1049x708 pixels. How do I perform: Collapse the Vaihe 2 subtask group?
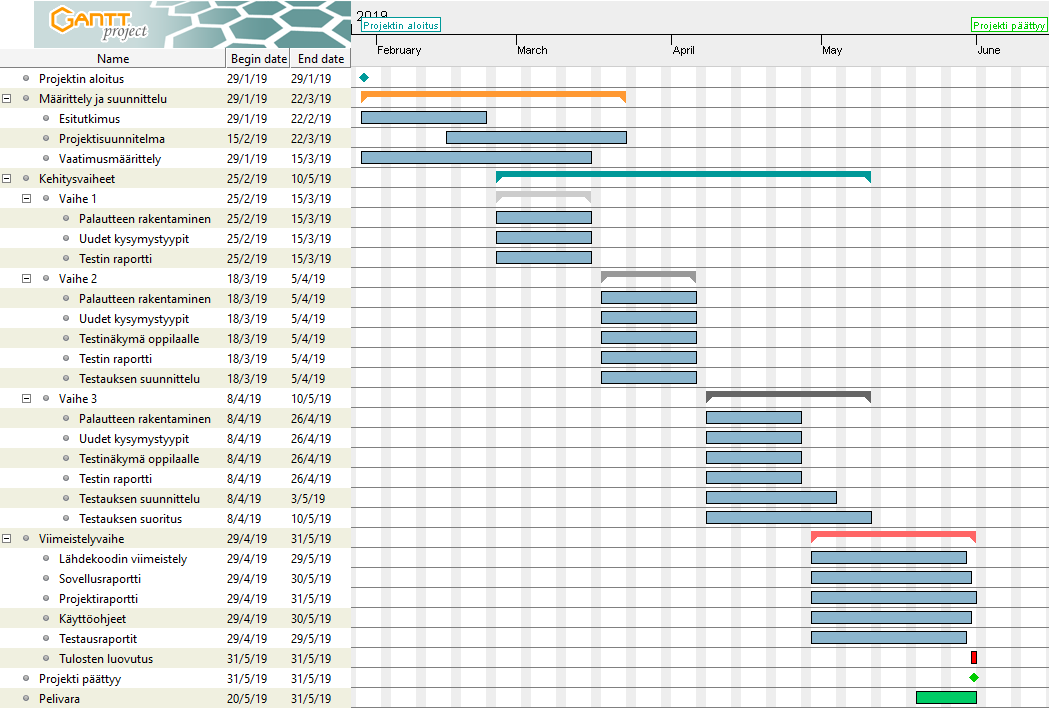[x=27, y=279]
